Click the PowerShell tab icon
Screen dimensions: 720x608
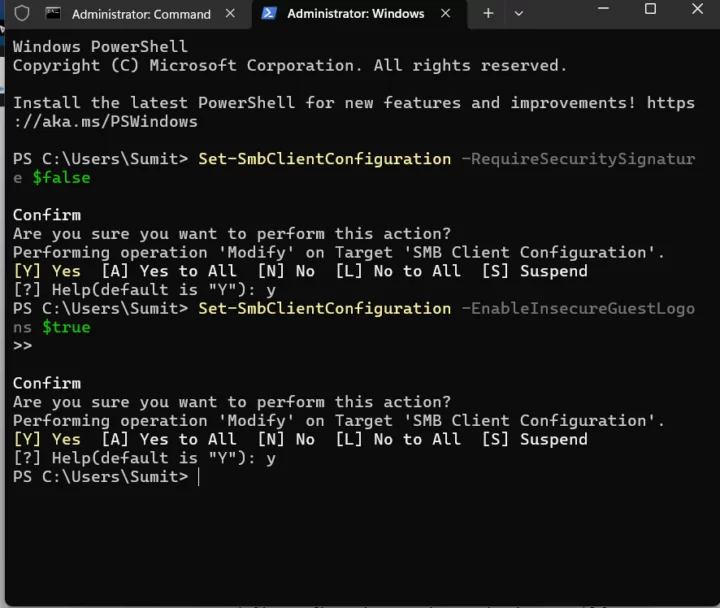(269, 13)
